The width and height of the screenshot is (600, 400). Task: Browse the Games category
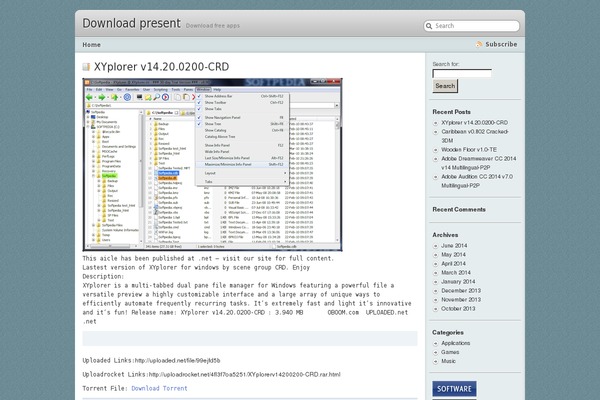click(x=450, y=352)
